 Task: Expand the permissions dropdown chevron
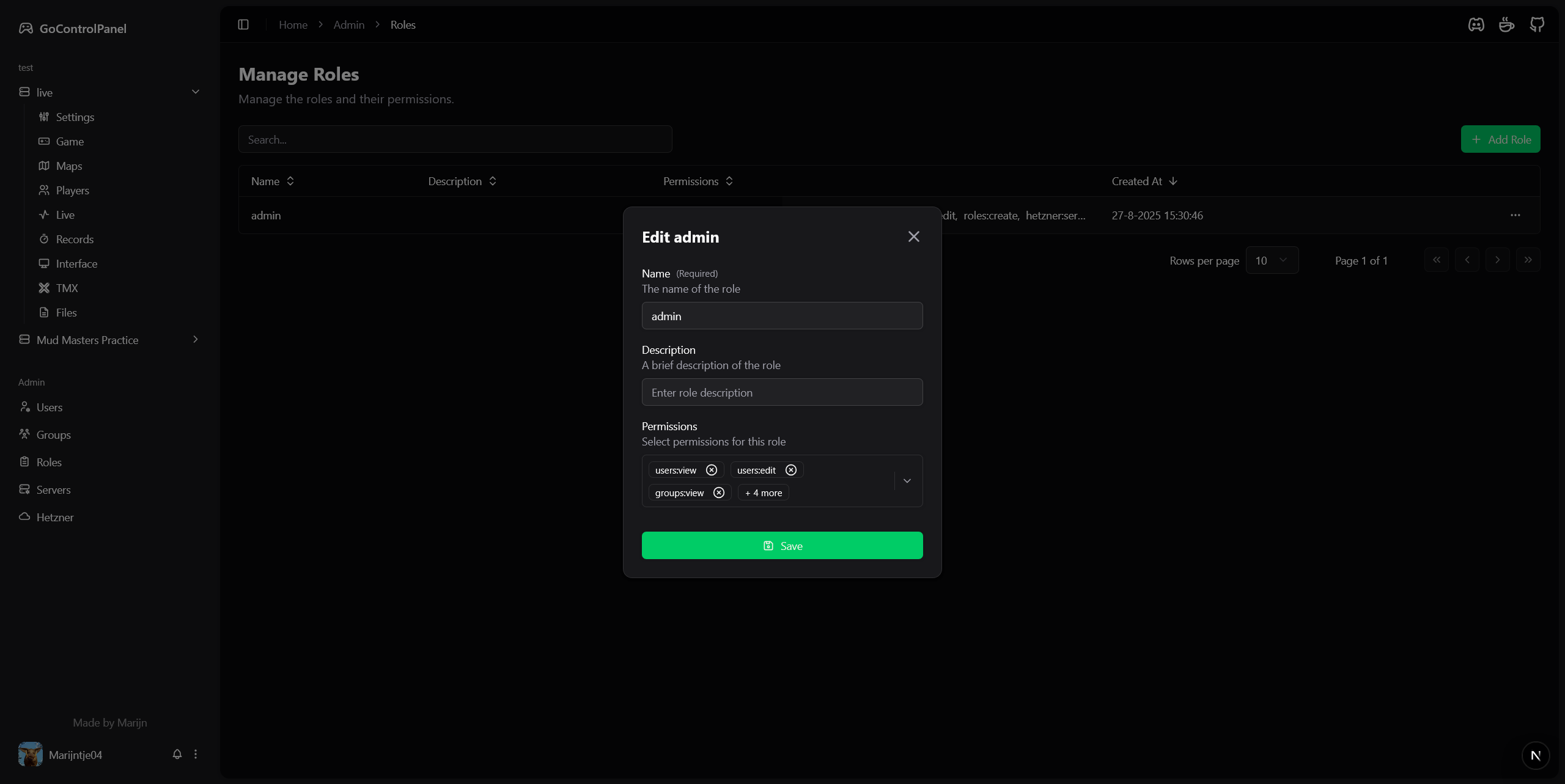point(907,481)
